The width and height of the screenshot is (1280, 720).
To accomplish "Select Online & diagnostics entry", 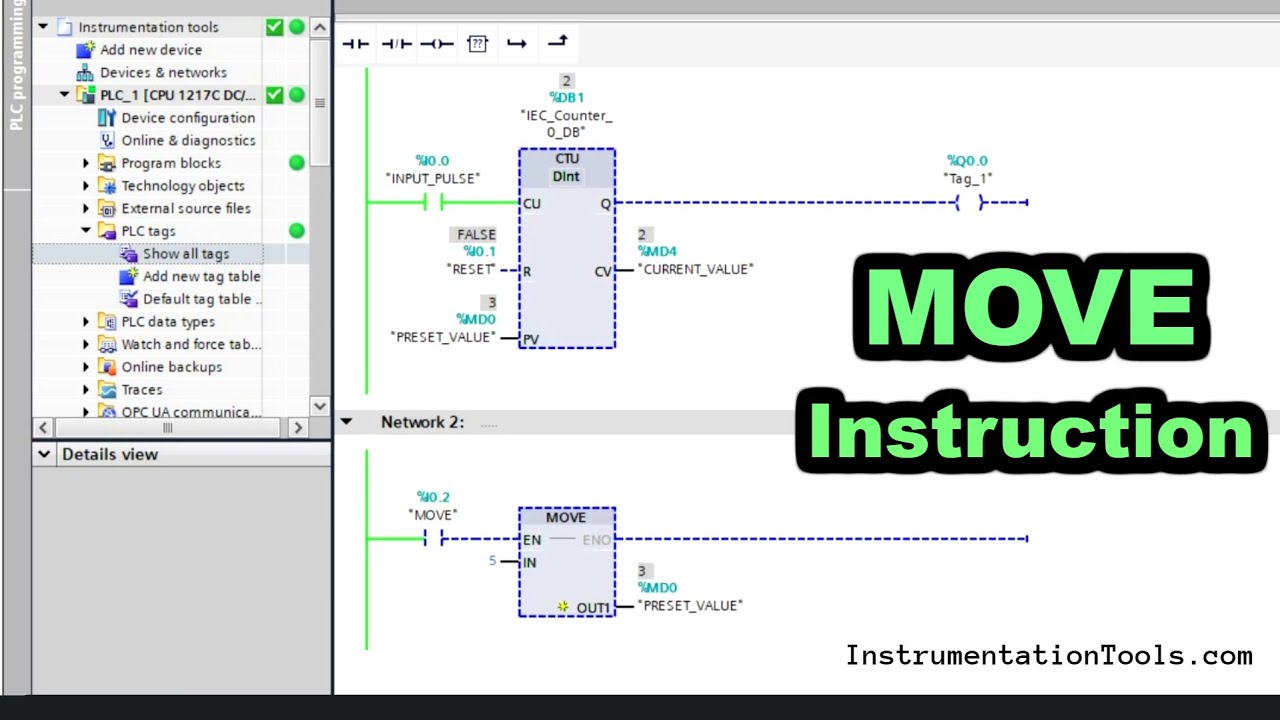I will 188,140.
